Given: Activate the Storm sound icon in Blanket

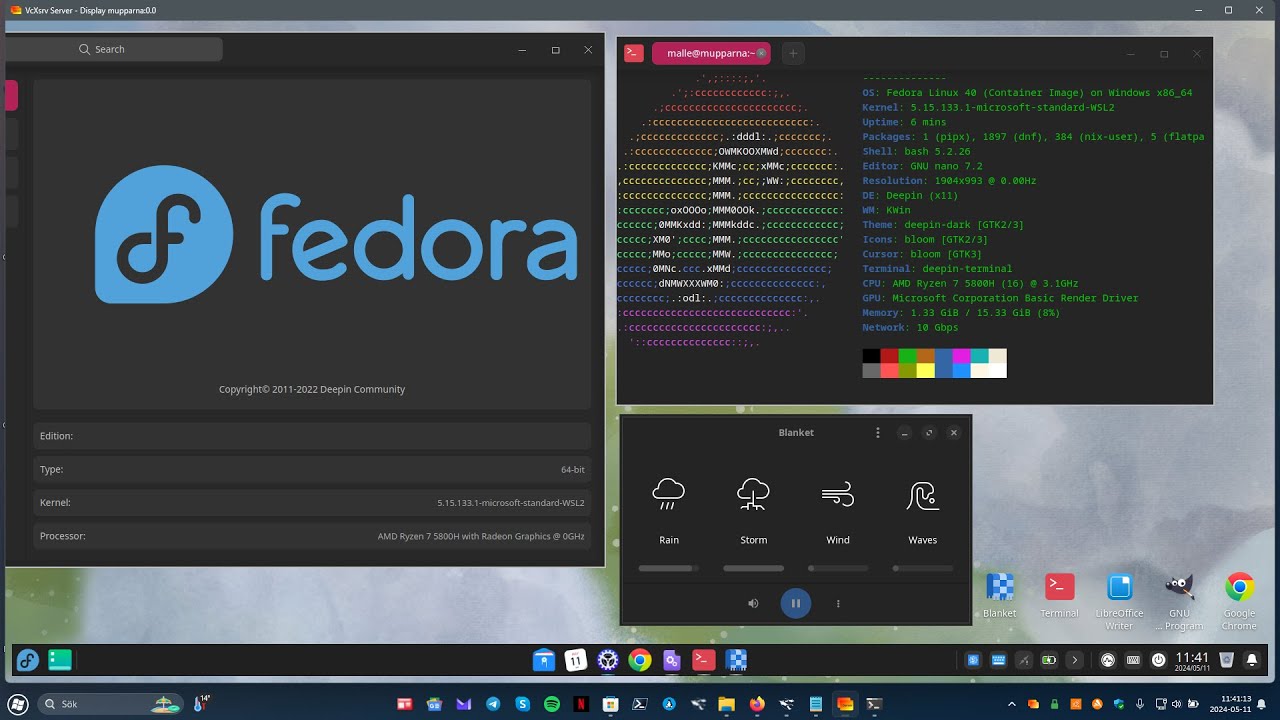Looking at the screenshot, I should [753, 495].
